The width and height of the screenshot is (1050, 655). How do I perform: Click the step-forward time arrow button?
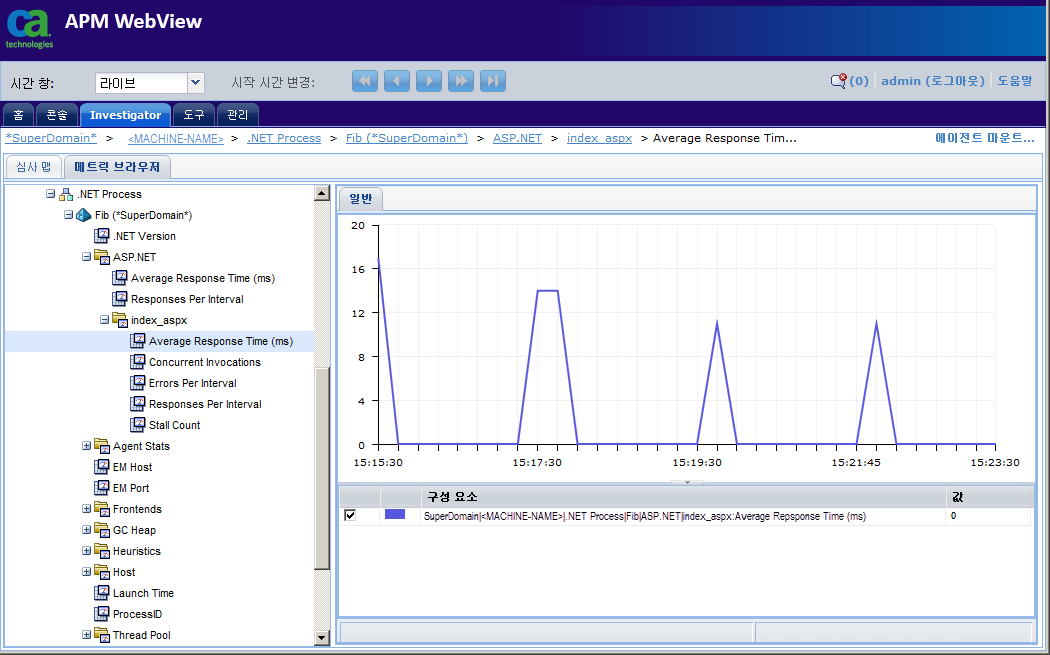click(429, 81)
